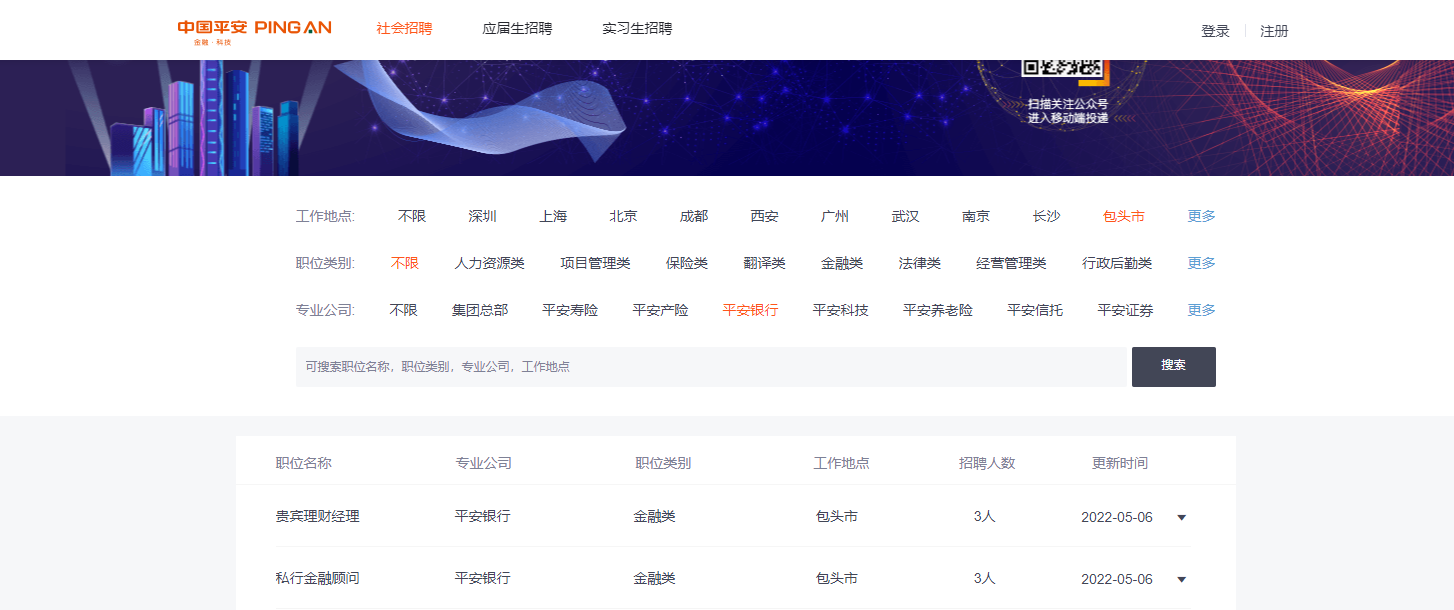Open the 私行金融顾问 job listing
1454x610 pixels.
pos(318,579)
